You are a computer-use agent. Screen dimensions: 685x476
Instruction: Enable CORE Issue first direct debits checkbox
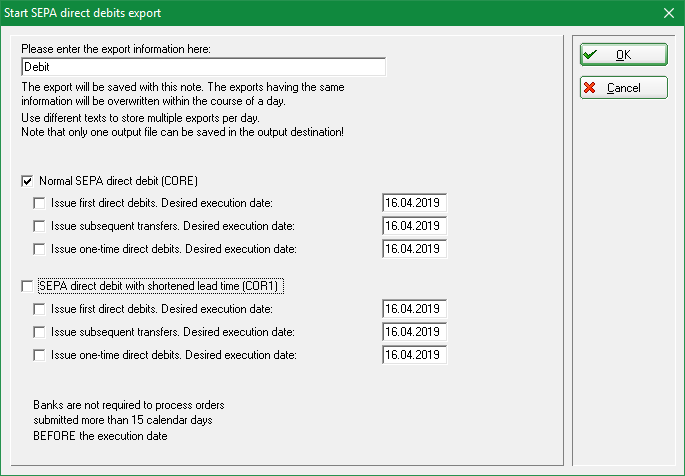[39, 203]
